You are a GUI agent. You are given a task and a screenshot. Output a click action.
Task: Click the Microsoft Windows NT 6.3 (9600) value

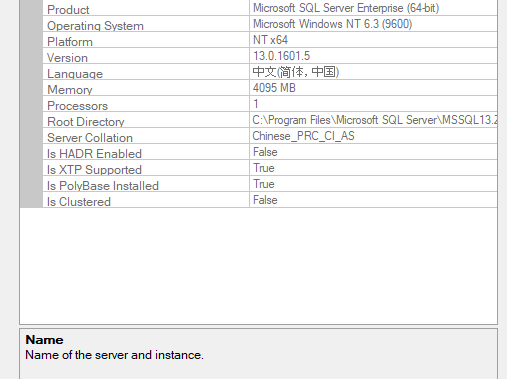[332, 24]
